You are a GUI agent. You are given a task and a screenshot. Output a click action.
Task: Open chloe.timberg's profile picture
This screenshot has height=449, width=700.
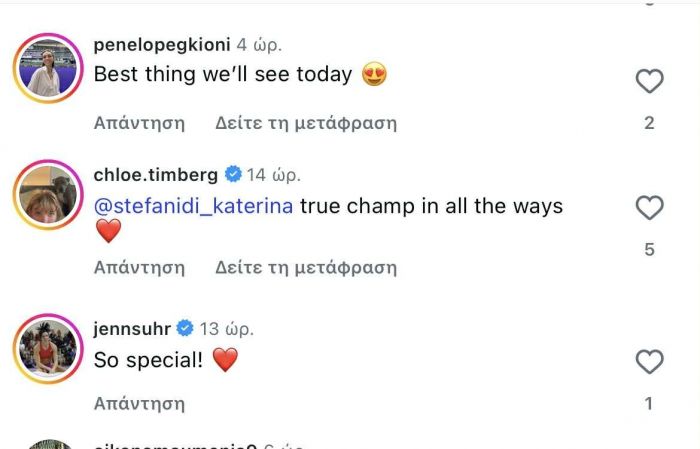[47, 193]
